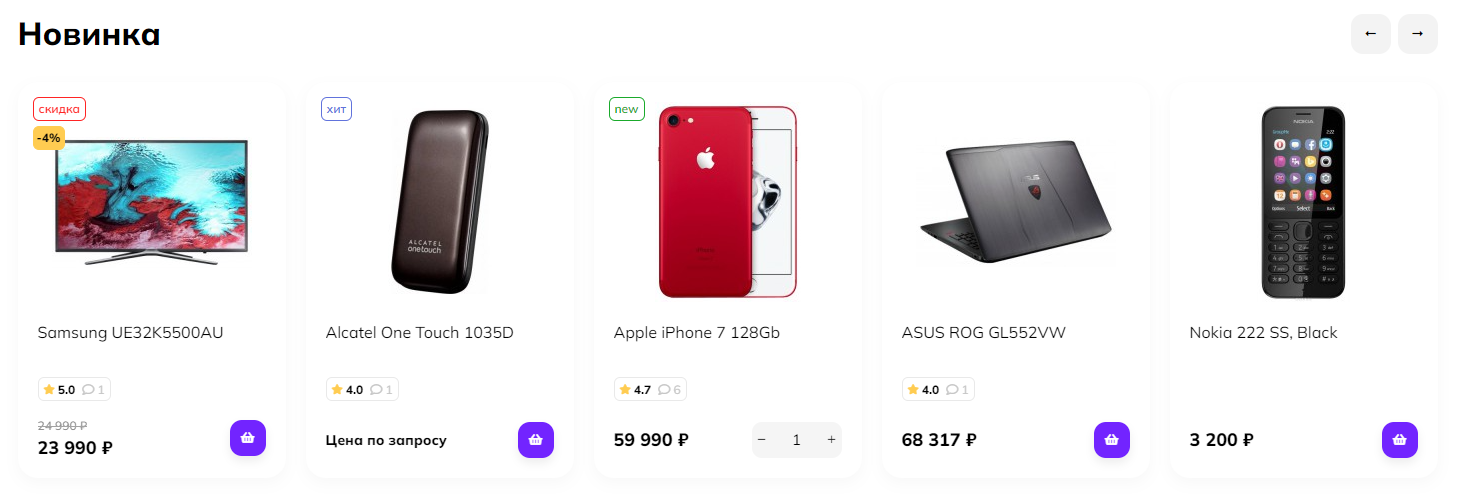Add Alcatel One Touch 1035D to cart
1472x494 pixels.
coord(536,440)
